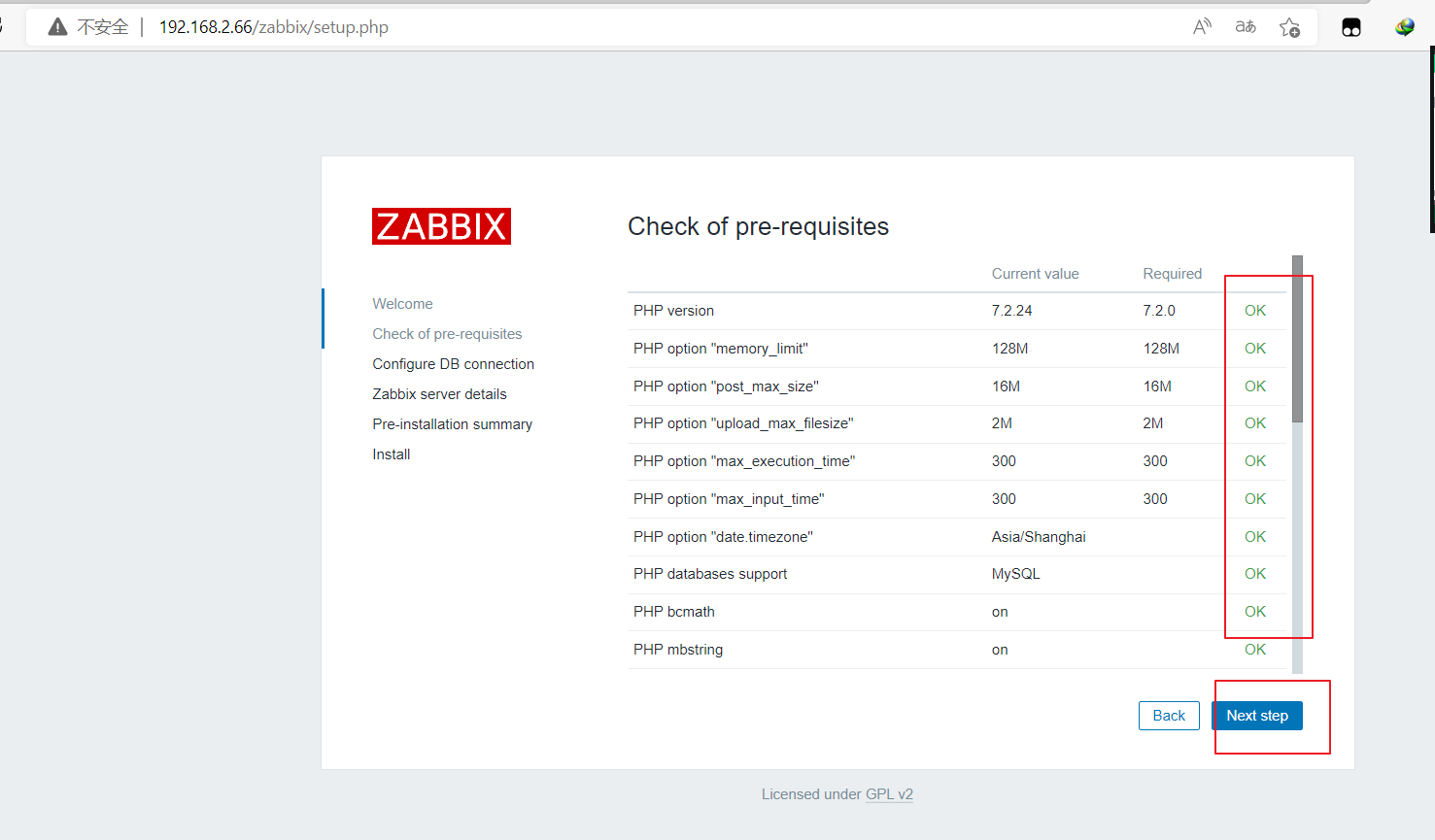Click the "Asia/Shanghai" timezone value
The width and height of the screenshot is (1435, 840).
click(x=1039, y=537)
